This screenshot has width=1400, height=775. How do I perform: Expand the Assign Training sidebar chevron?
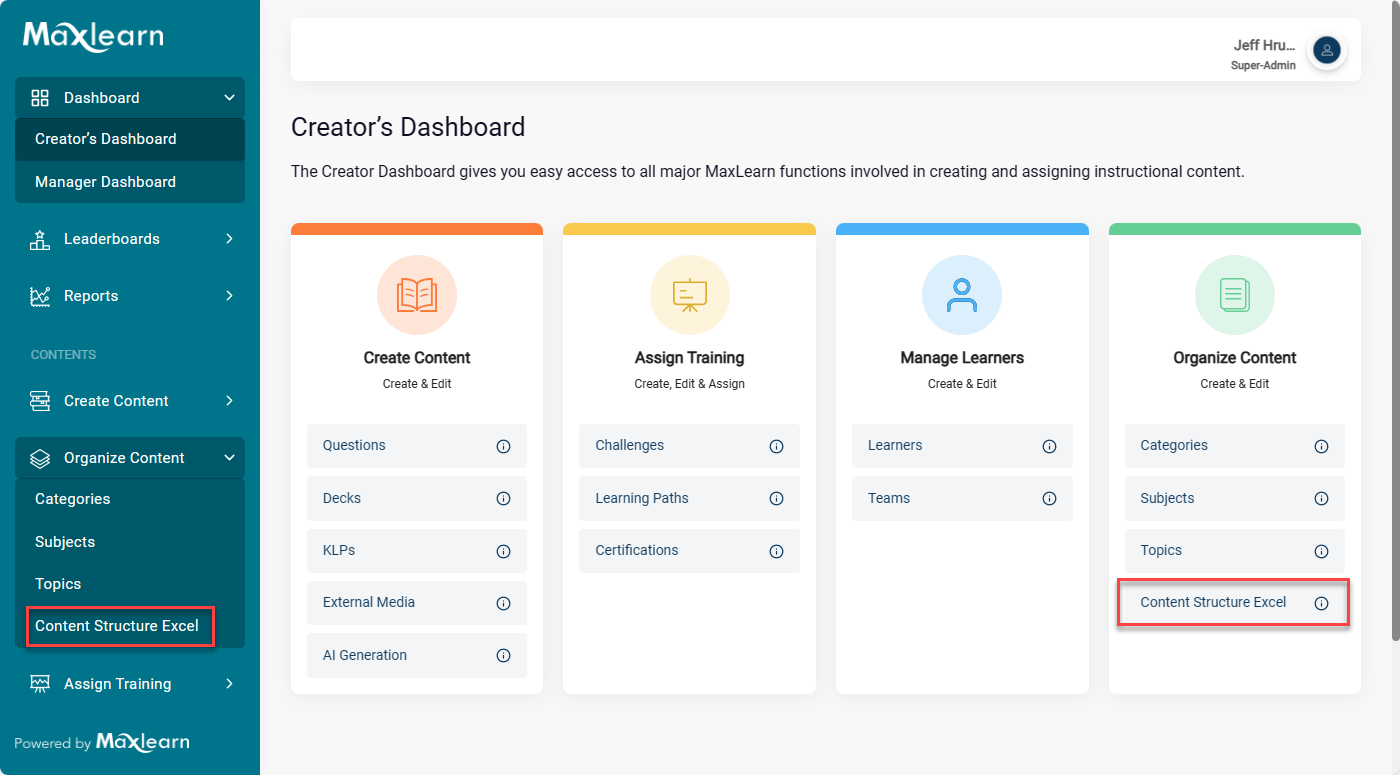tap(229, 684)
